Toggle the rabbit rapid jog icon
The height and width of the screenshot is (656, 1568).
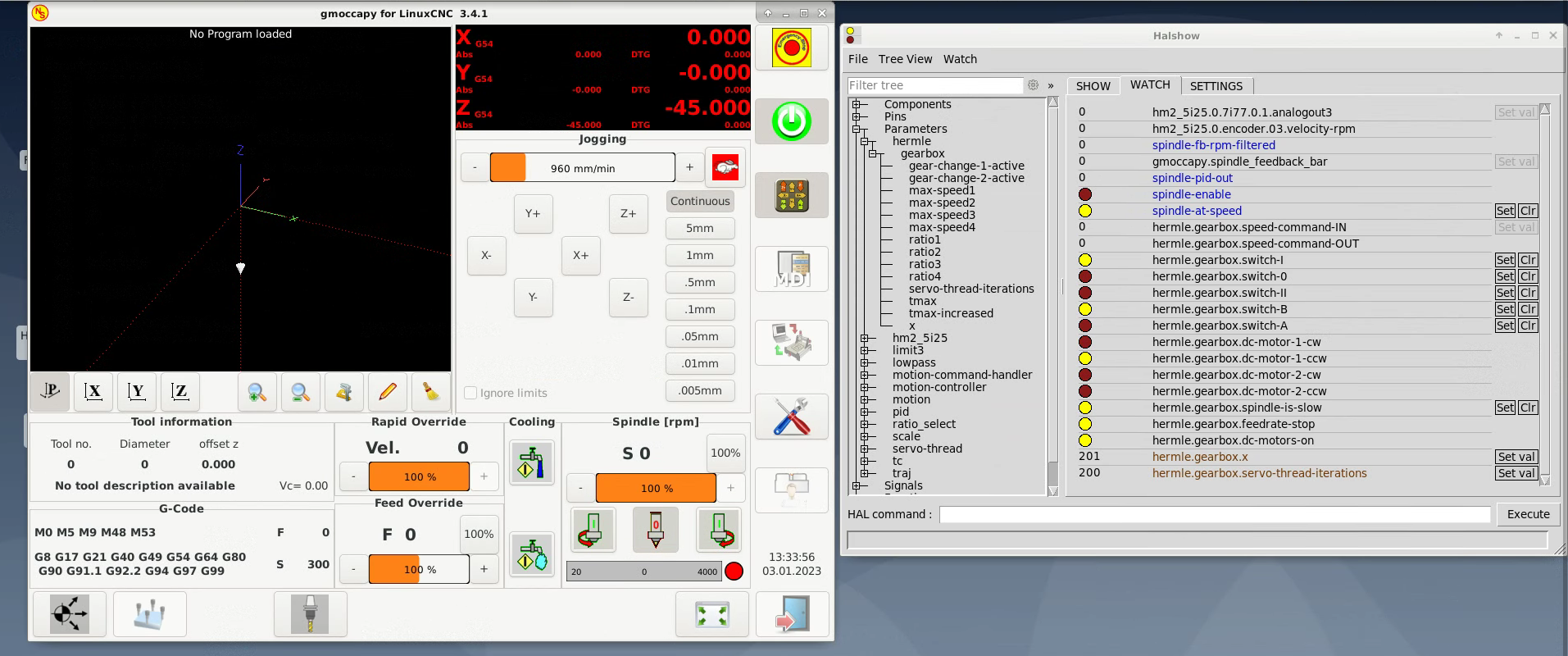(x=725, y=167)
